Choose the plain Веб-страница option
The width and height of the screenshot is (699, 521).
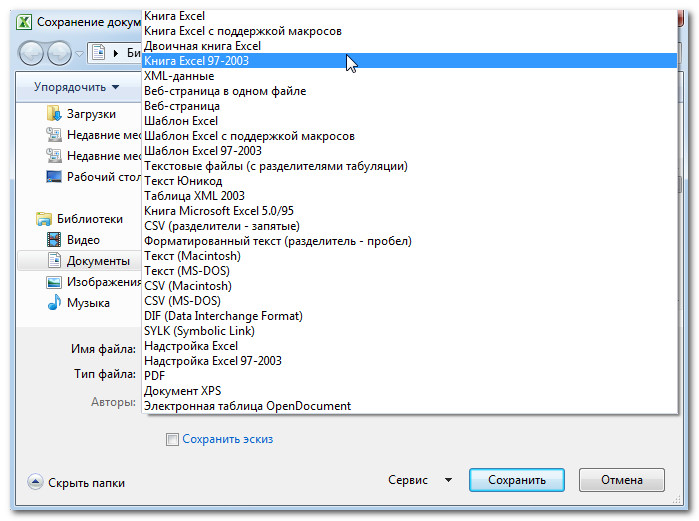(410, 106)
